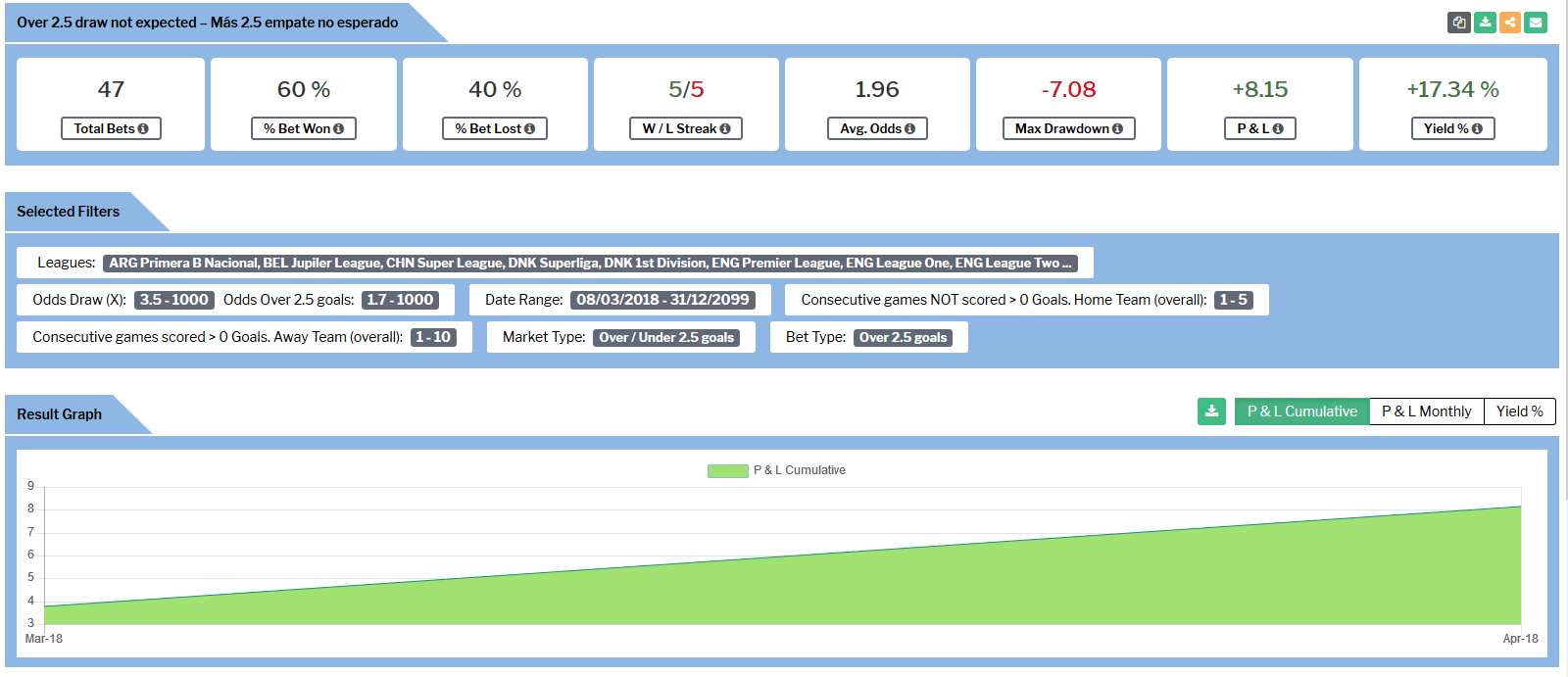
Task: Click the Result Graph header
Action: (59, 414)
